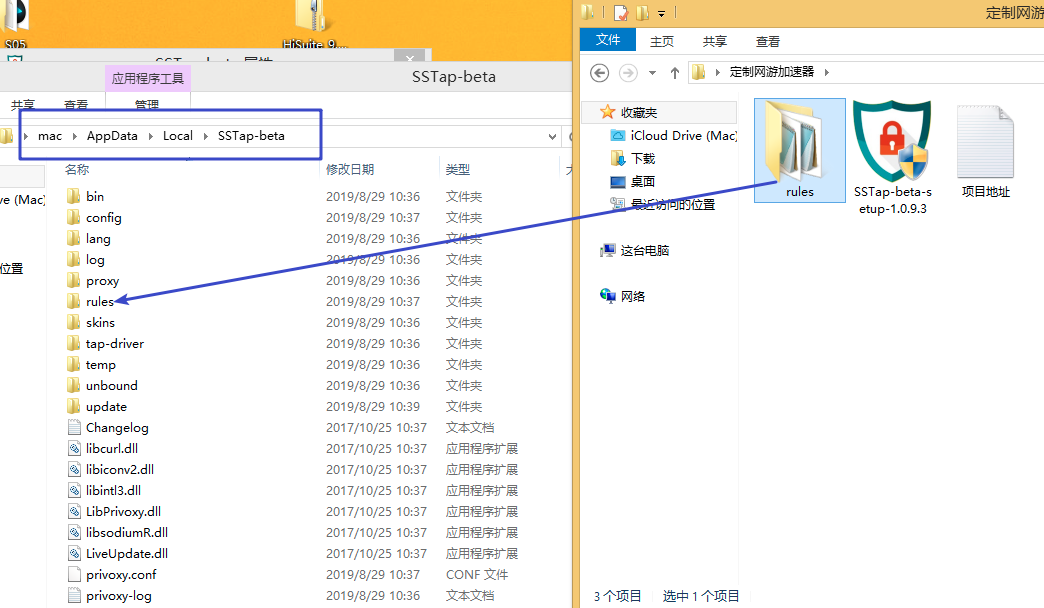This screenshot has height=608, width=1044.
Task: Select the privoxy-log file name
Action: (119, 595)
